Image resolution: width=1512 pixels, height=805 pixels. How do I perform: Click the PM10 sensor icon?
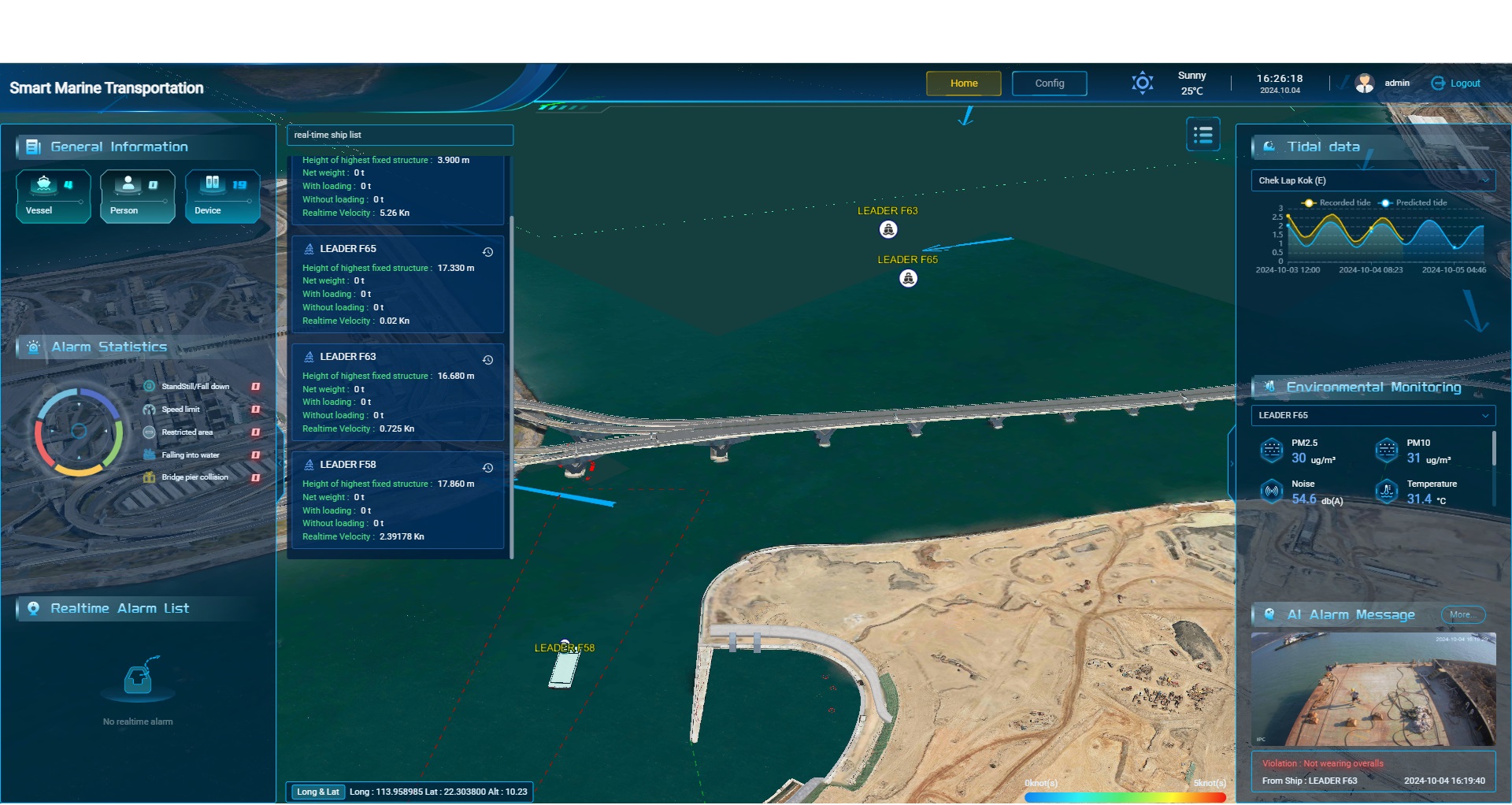click(1386, 451)
